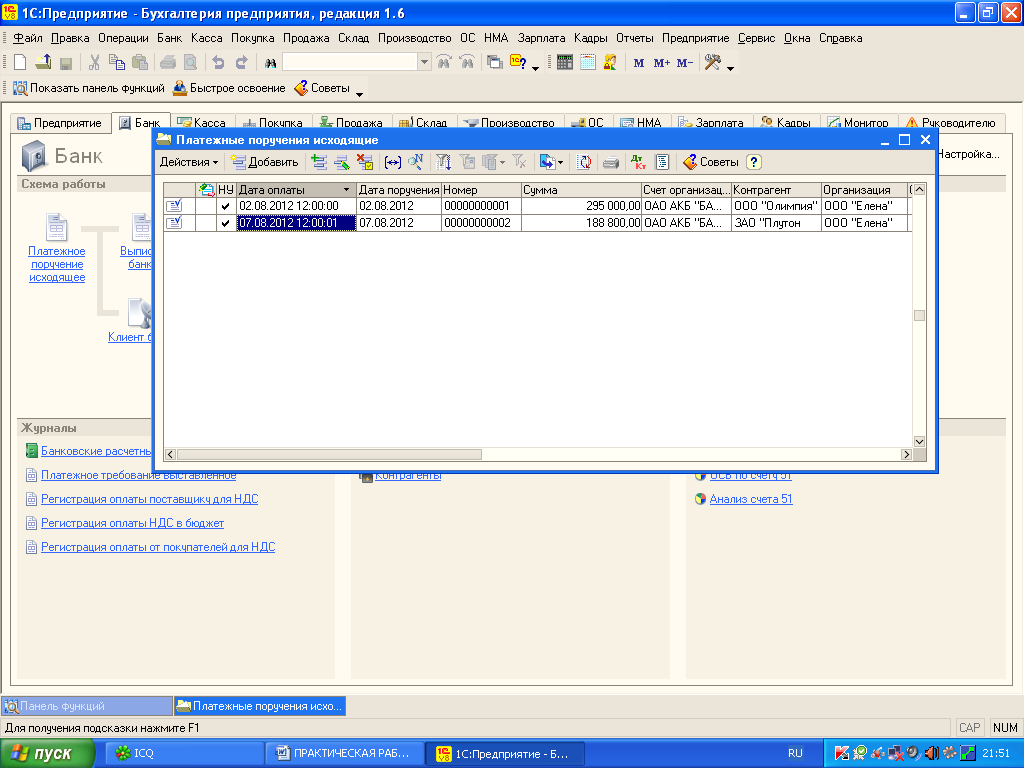Image resolution: width=1024 pixels, height=768 pixels.
Task: Click the НУ checkmark in the 02.08.2012 row
Action: coord(226,206)
